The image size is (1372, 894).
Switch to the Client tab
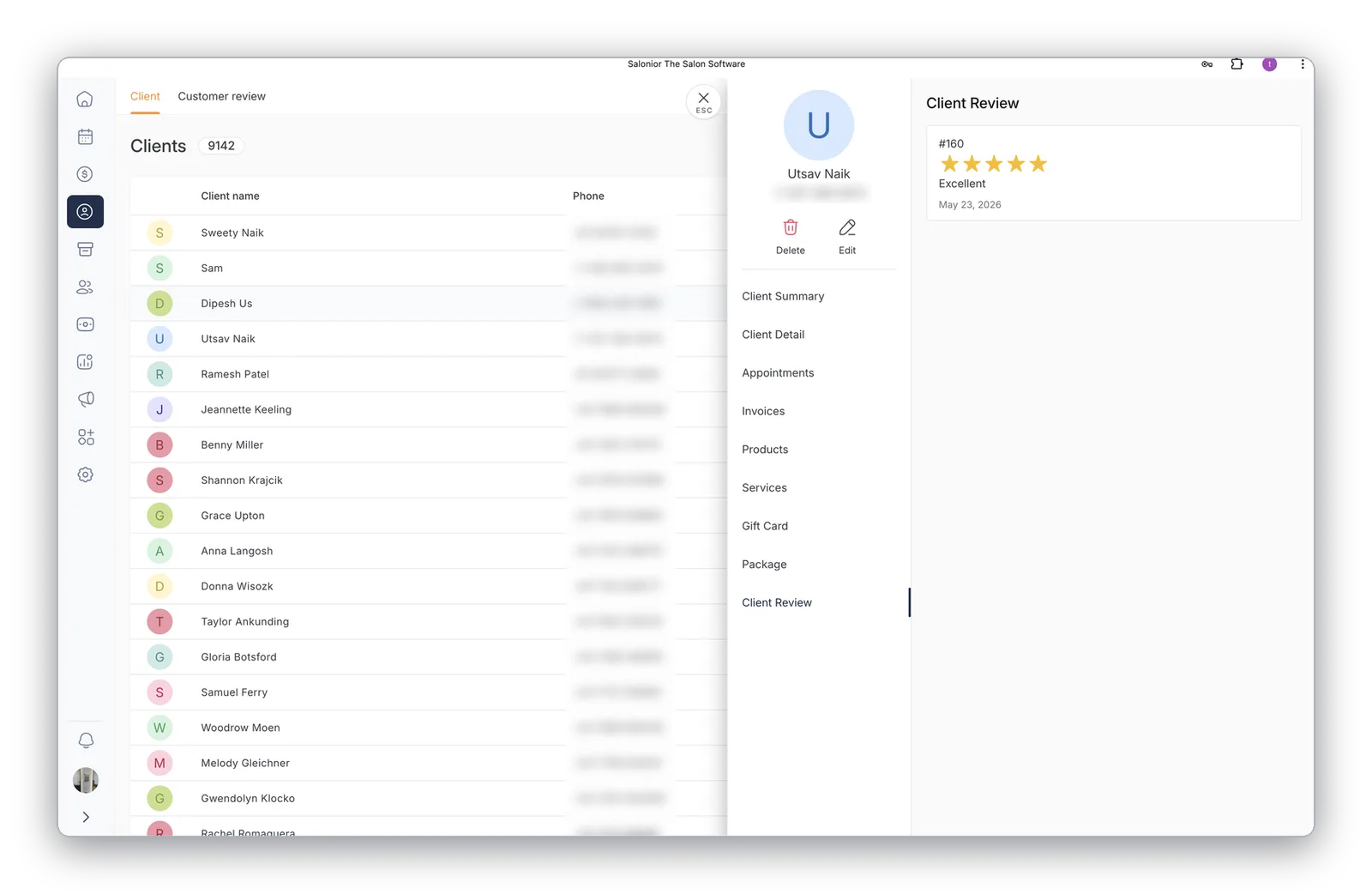(145, 97)
